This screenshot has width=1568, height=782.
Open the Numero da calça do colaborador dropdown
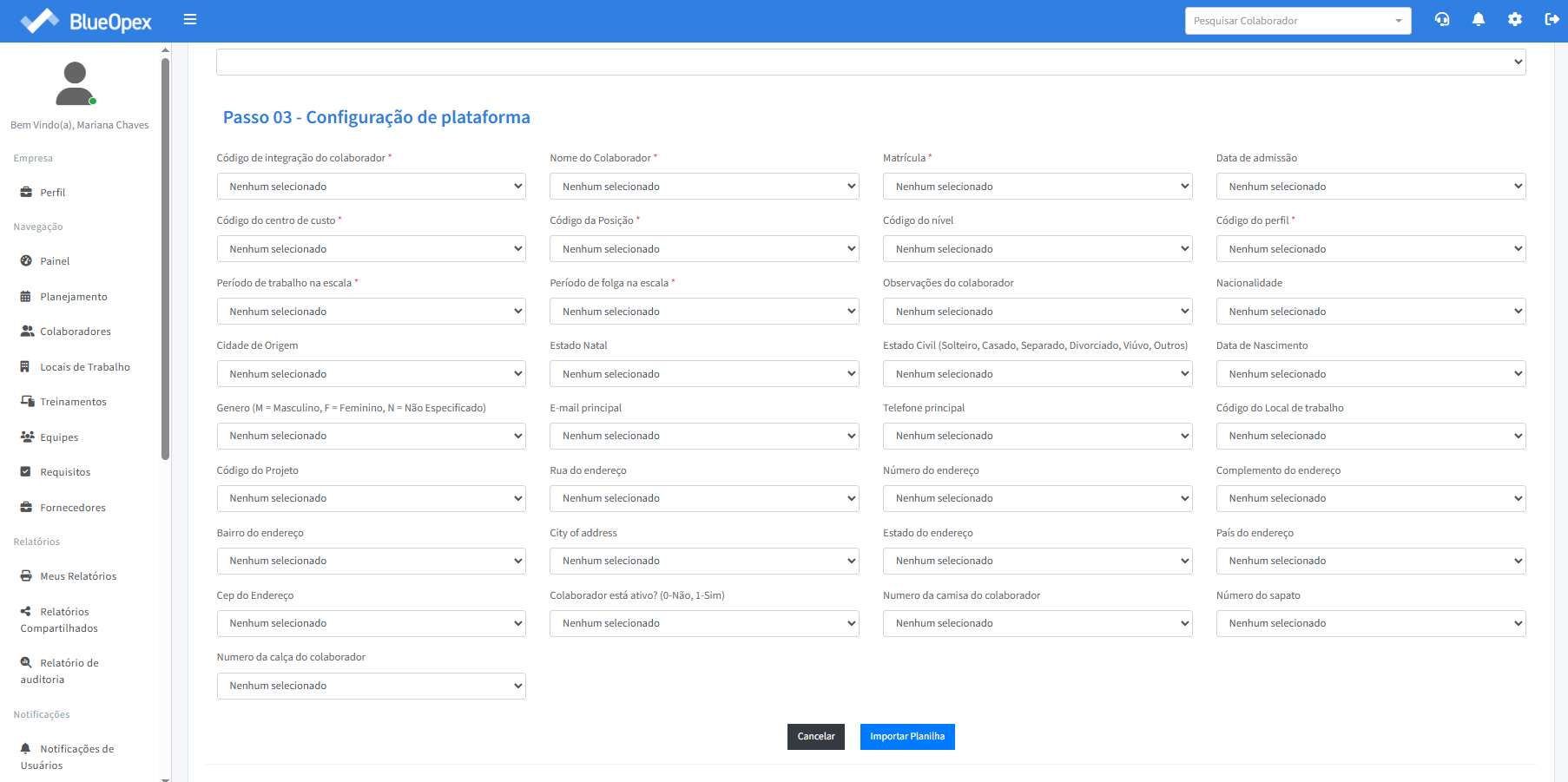pos(372,686)
